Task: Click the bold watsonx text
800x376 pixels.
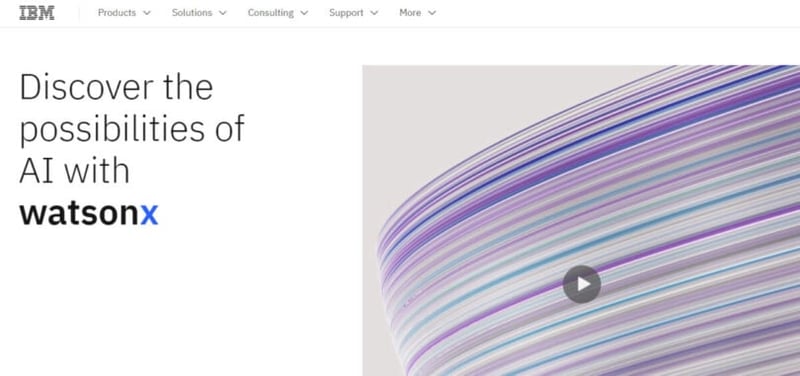Action: pyautogui.click(x=89, y=213)
